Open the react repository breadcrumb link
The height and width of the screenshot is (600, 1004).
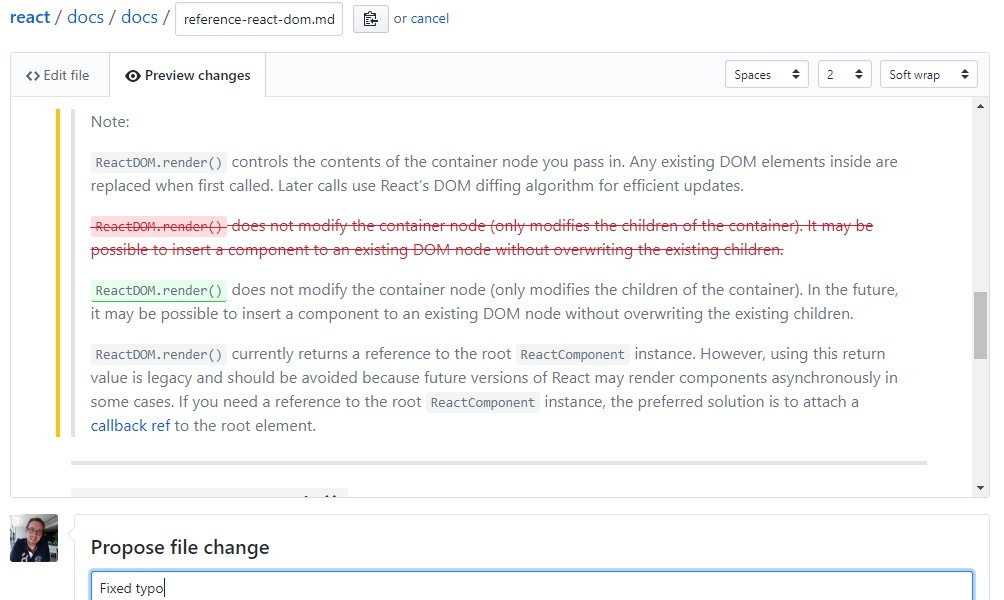pyautogui.click(x=29, y=17)
